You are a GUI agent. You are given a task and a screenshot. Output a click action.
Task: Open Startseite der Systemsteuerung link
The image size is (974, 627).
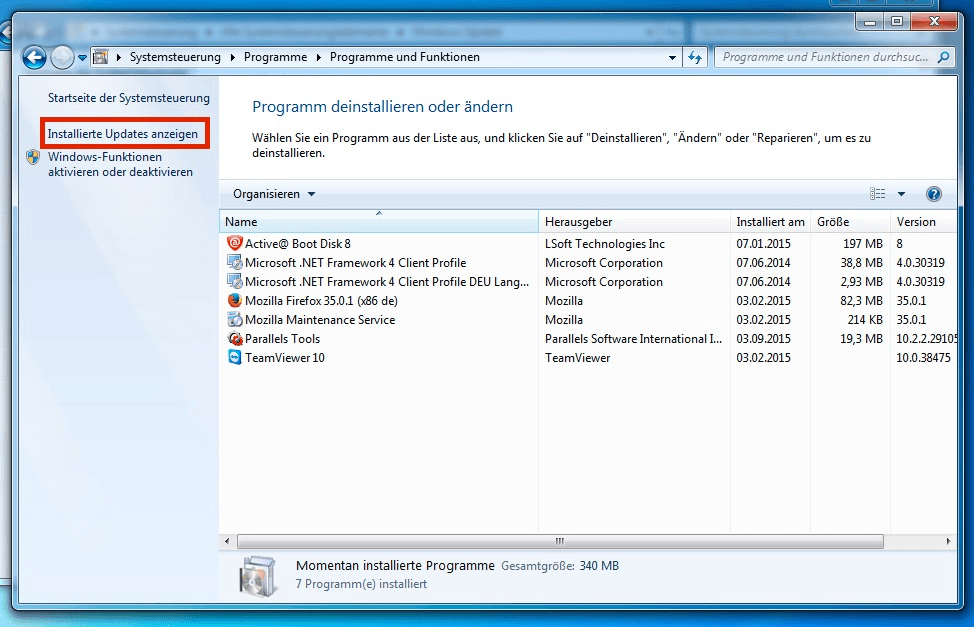click(129, 98)
